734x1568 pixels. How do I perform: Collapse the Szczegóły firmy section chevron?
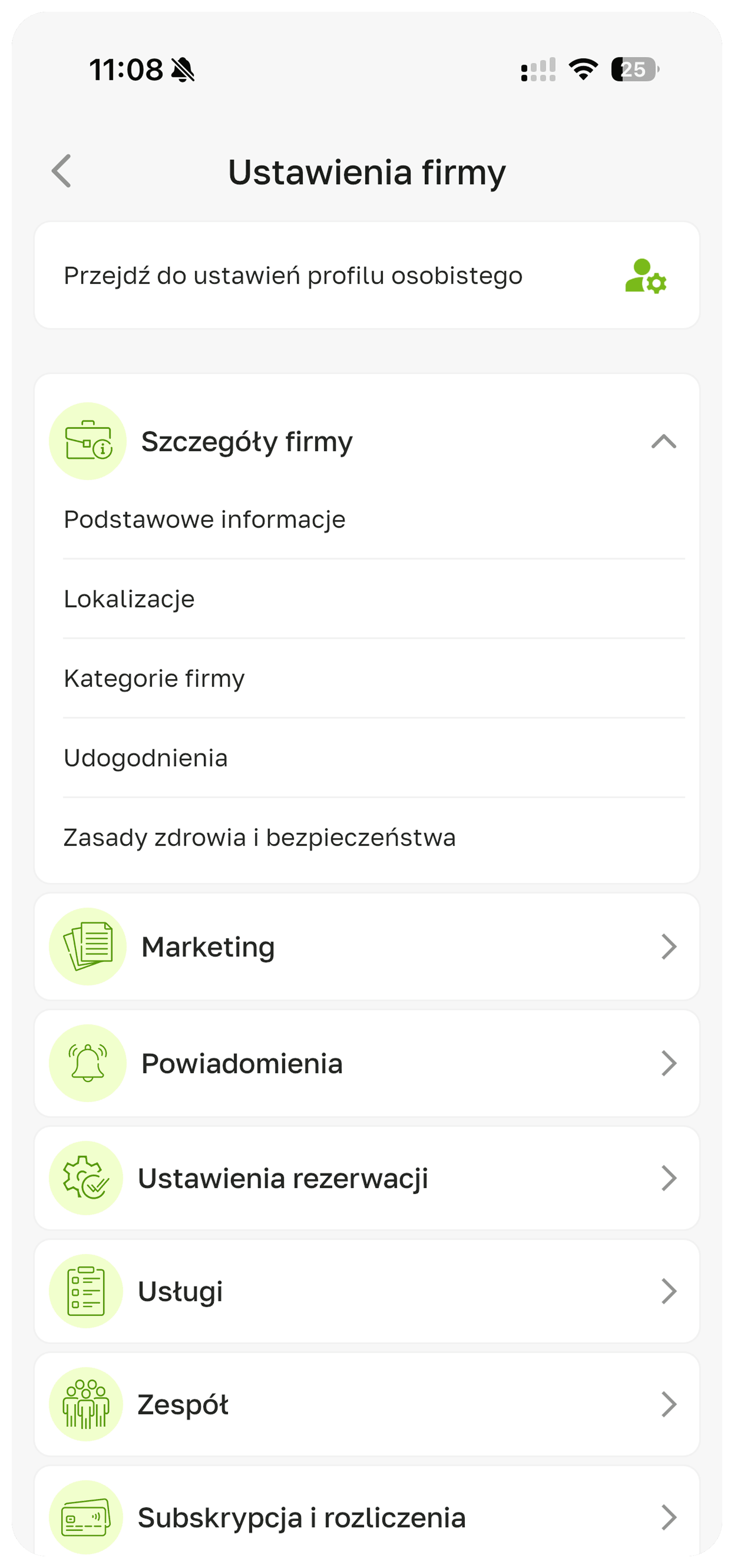pyautogui.click(x=663, y=441)
